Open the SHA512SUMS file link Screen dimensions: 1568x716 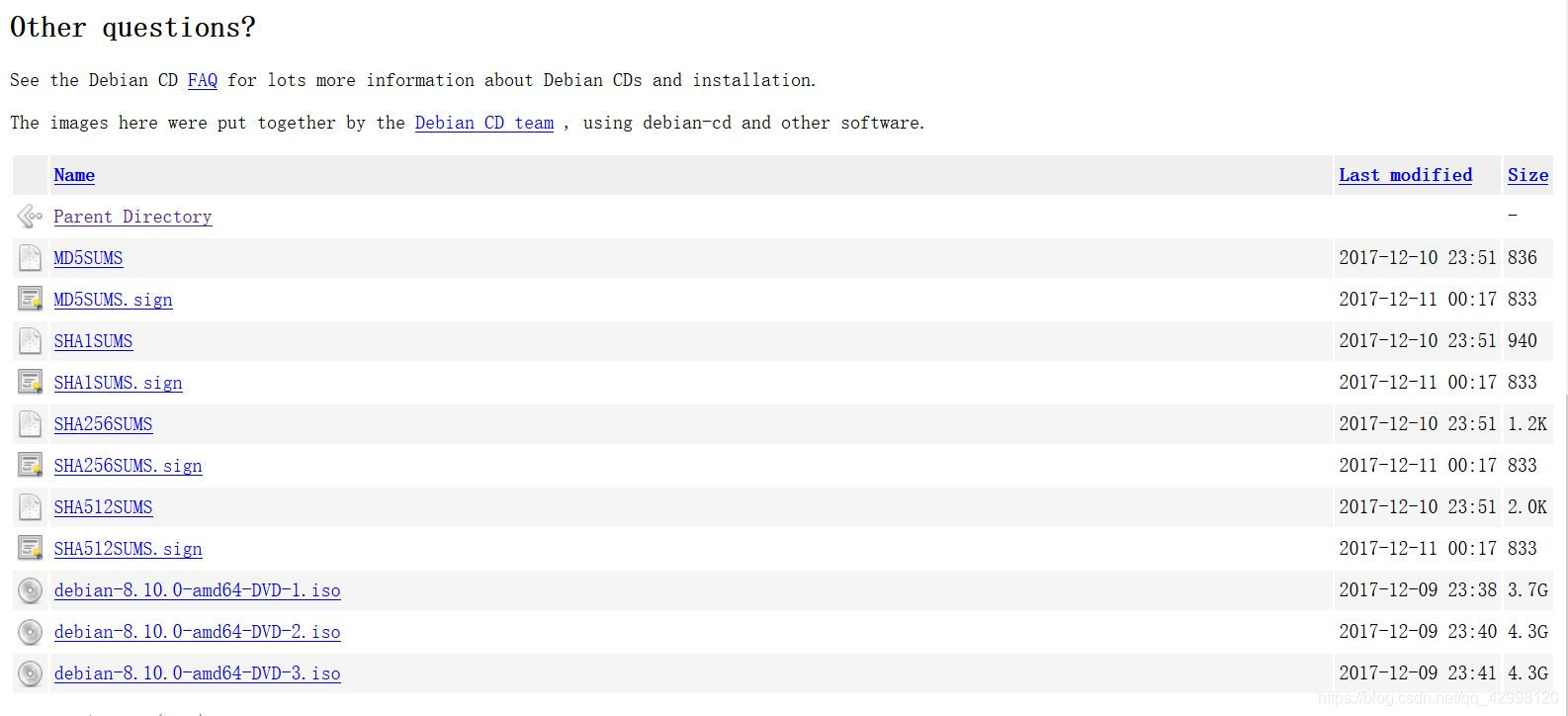103,507
